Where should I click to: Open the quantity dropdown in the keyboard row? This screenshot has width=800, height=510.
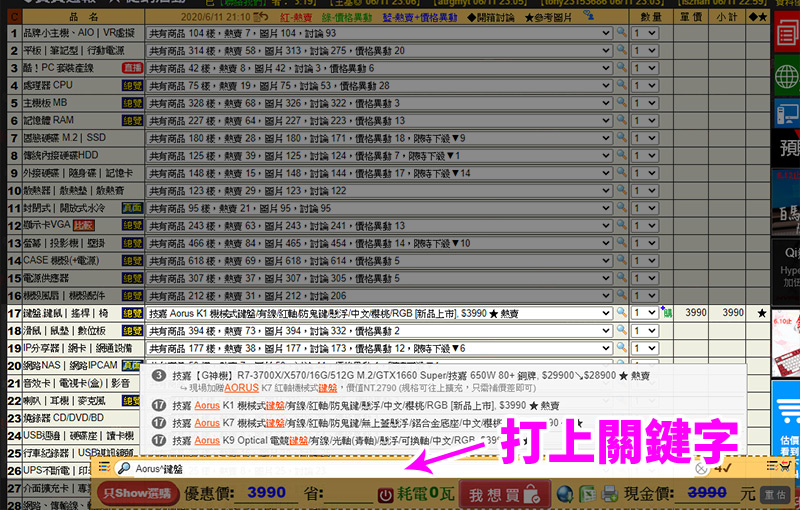tap(645, 313)
